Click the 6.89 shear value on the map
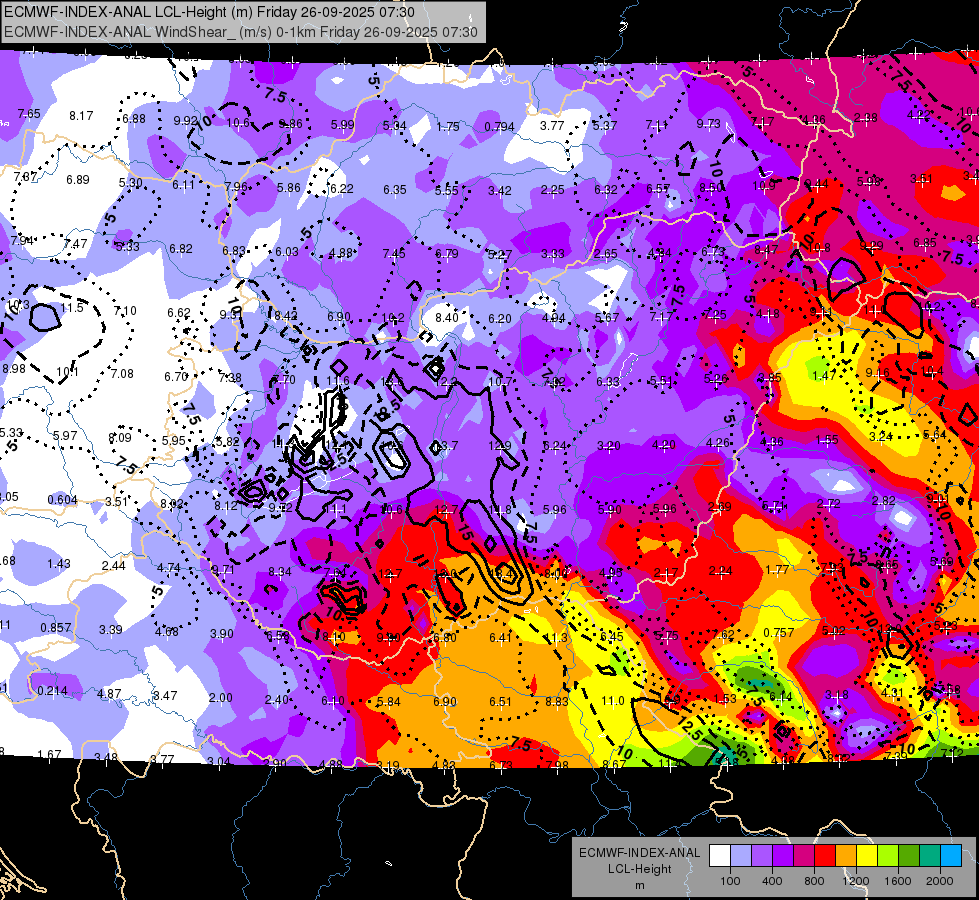The image size is (979, 900). 78,180
